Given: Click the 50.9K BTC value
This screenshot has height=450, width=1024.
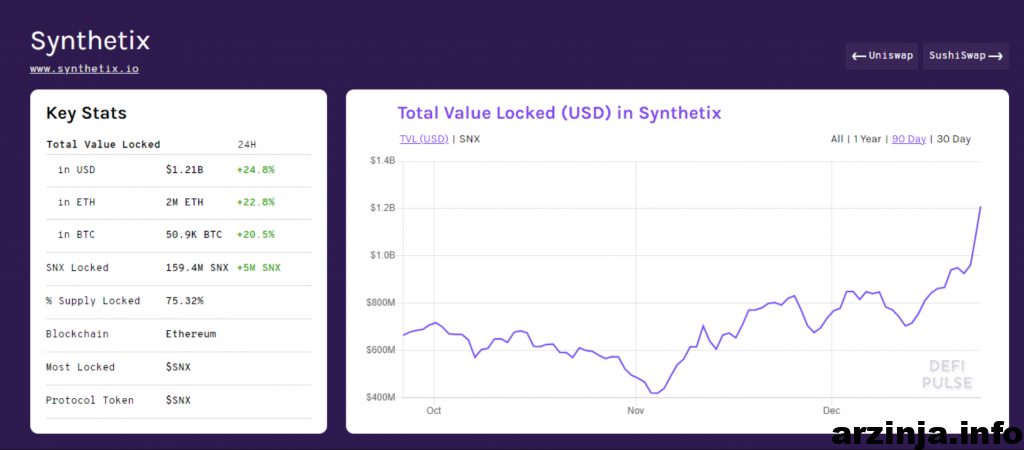Looking at the screenshot, I should point(194,234).
